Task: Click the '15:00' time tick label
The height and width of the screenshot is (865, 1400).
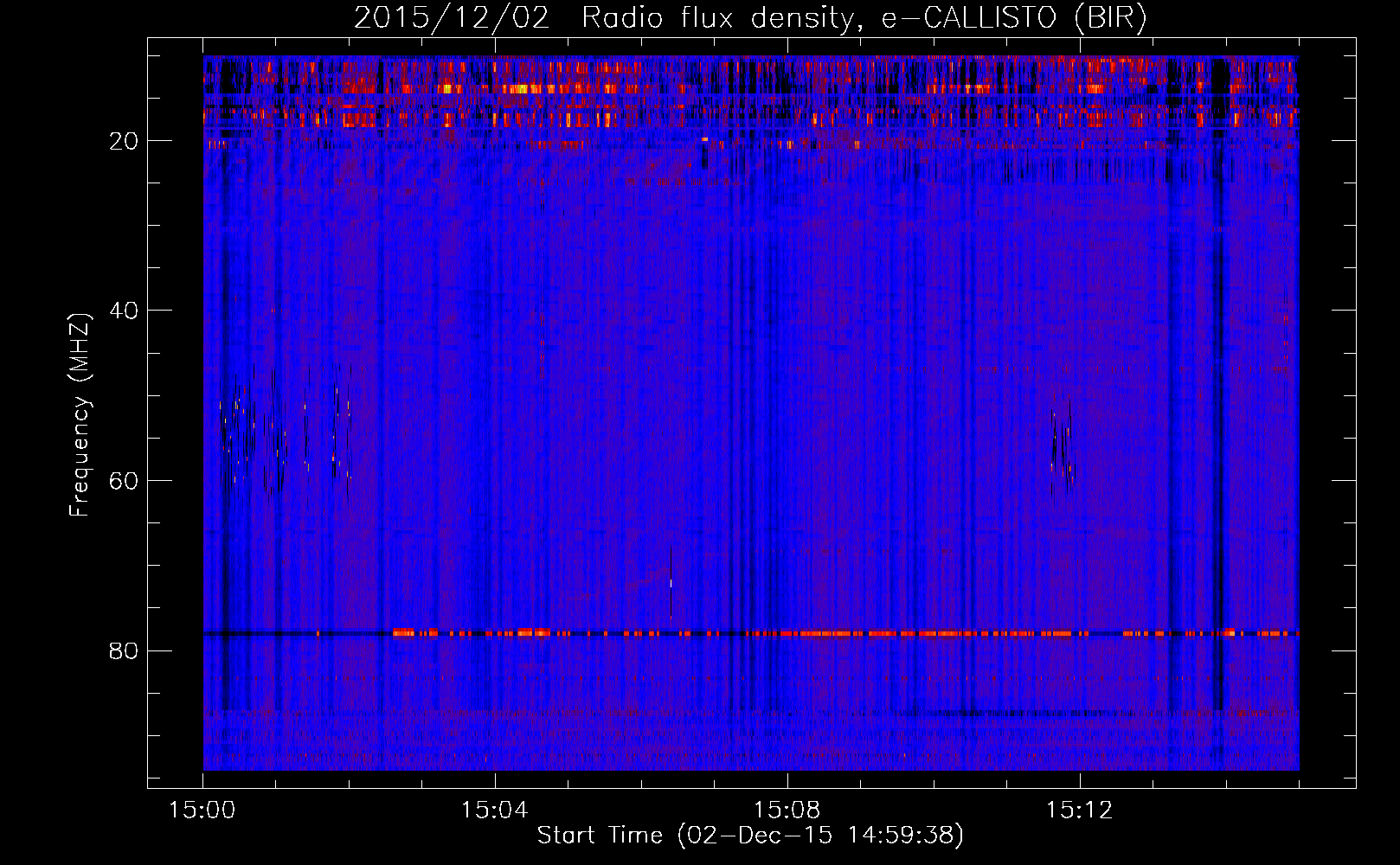Action: 202,811
